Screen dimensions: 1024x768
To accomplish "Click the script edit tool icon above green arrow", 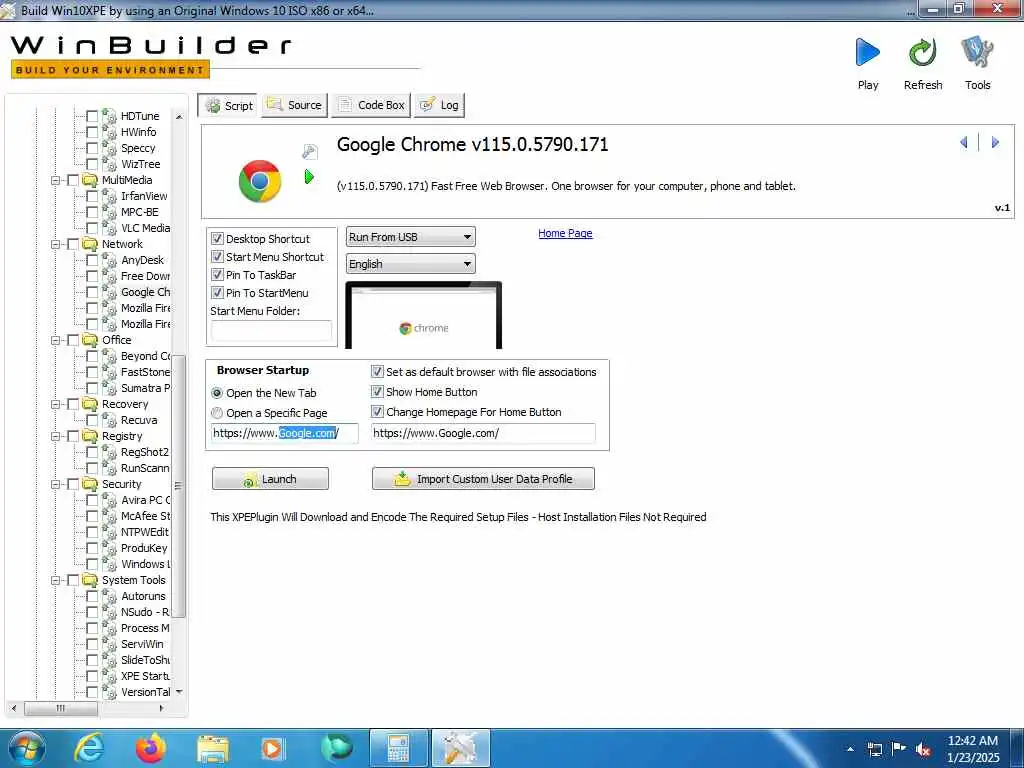I will coord(310,152).
